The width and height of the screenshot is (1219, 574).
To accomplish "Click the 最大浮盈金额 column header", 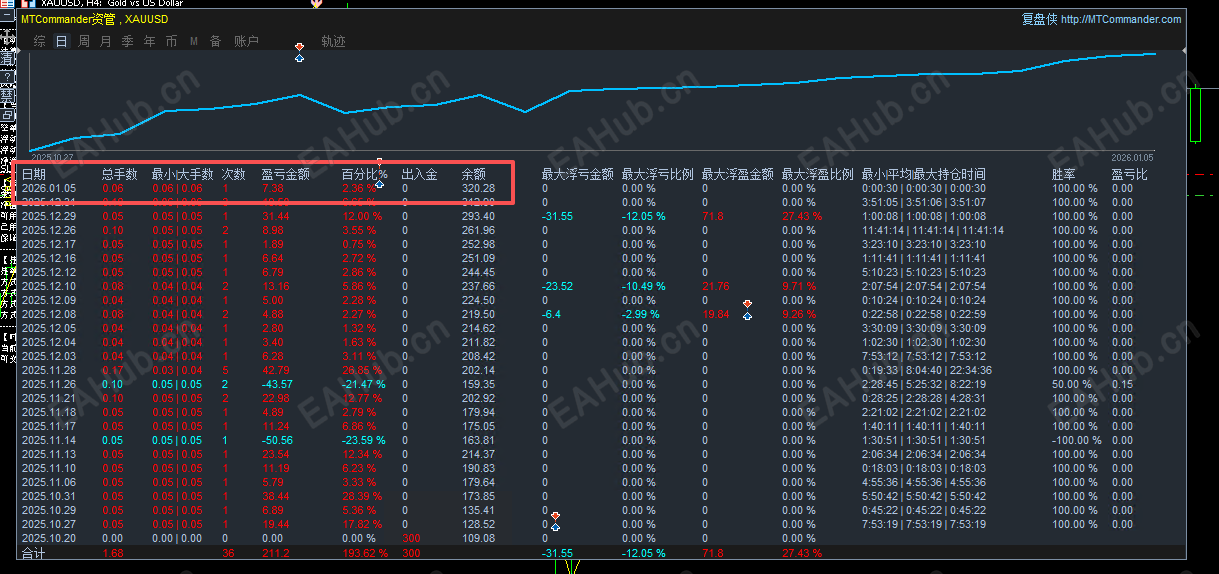I will pyautogui.click(x=737, y=174).
